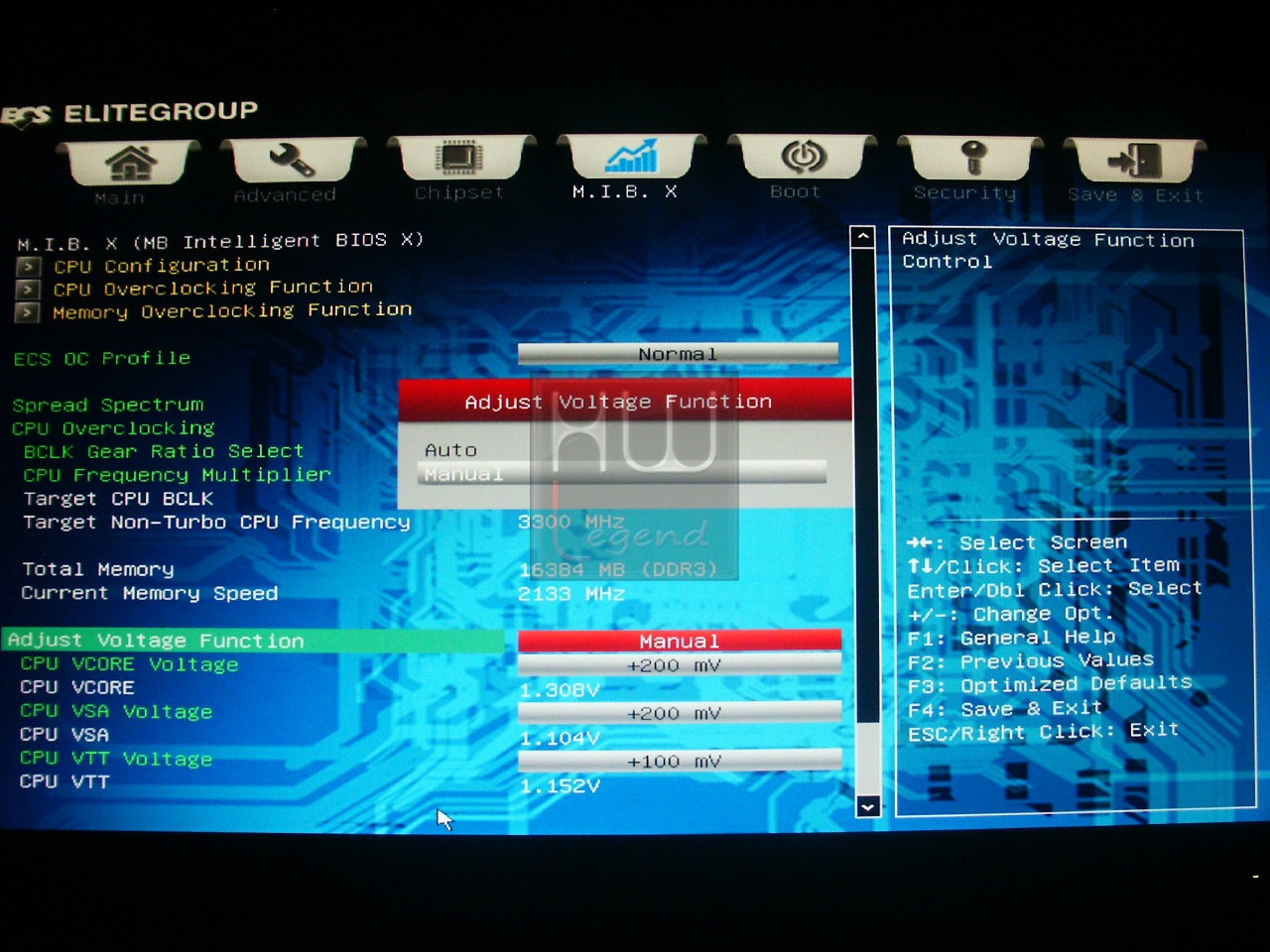Click the 1.308V CPU VCORE reading
Viewport: 1270px width, 952px height.
[x=560, y=689]
